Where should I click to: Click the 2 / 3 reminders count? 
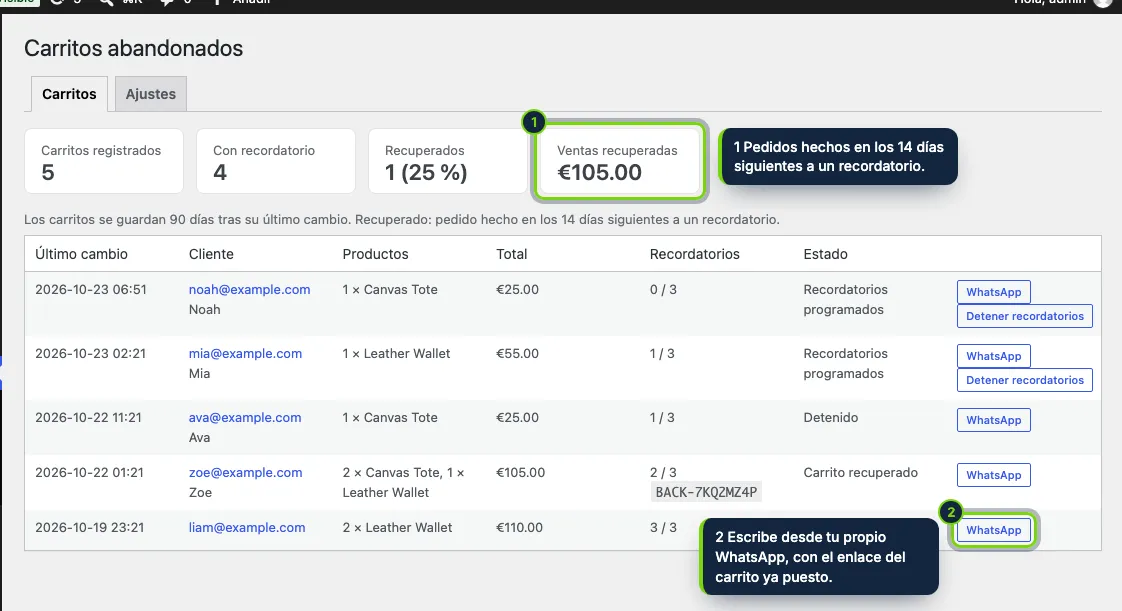pos(663,472)
